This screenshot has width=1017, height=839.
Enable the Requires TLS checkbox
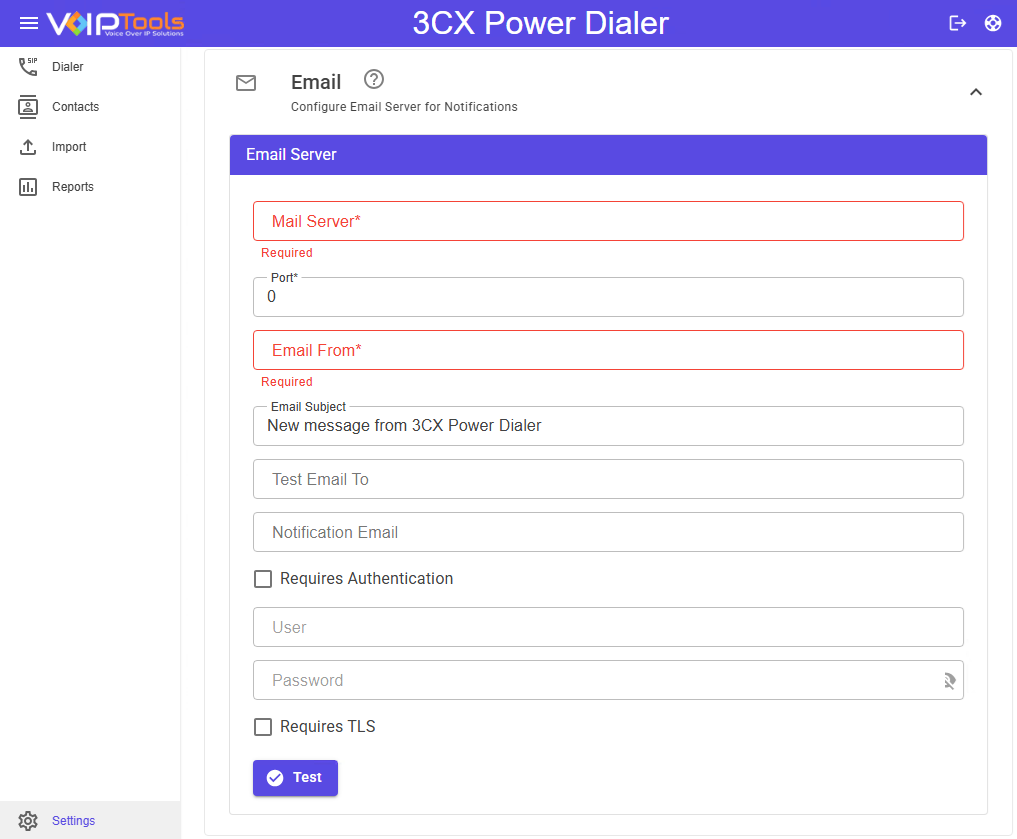click(263, 727)
